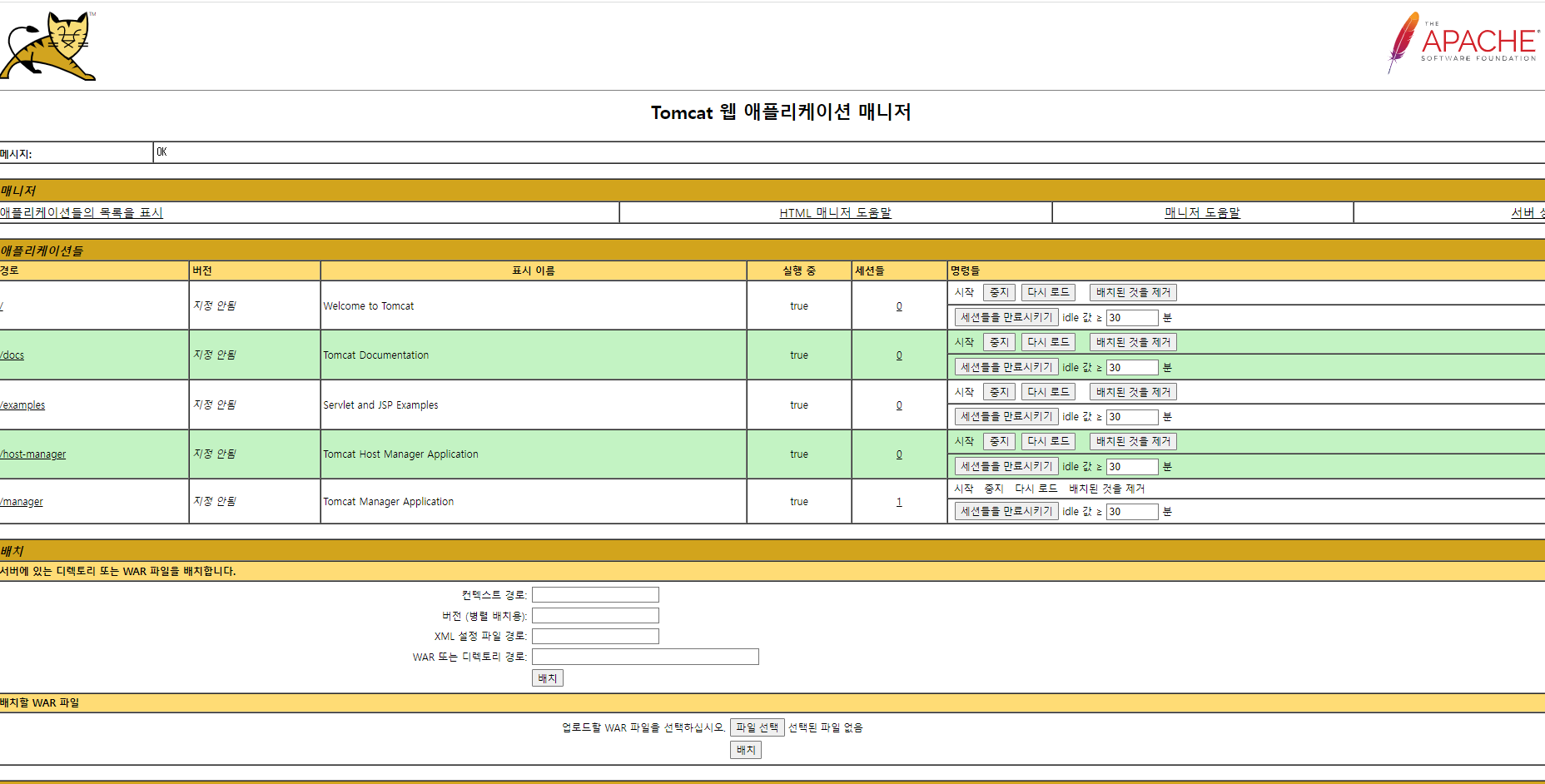Click idle value field for /docs
1545x784 pixels.
(1132, 368)
